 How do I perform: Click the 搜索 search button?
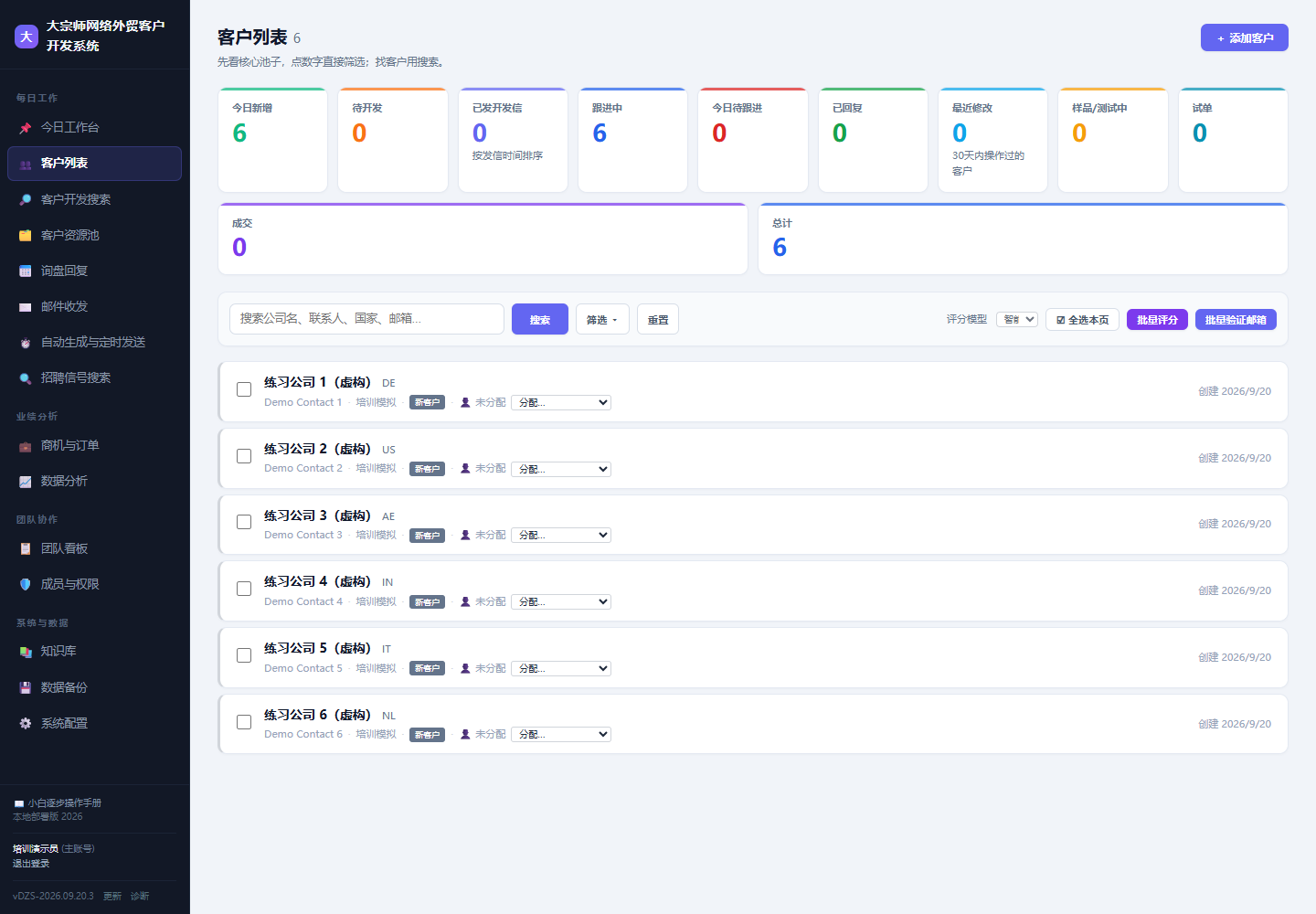click(540, 319)
